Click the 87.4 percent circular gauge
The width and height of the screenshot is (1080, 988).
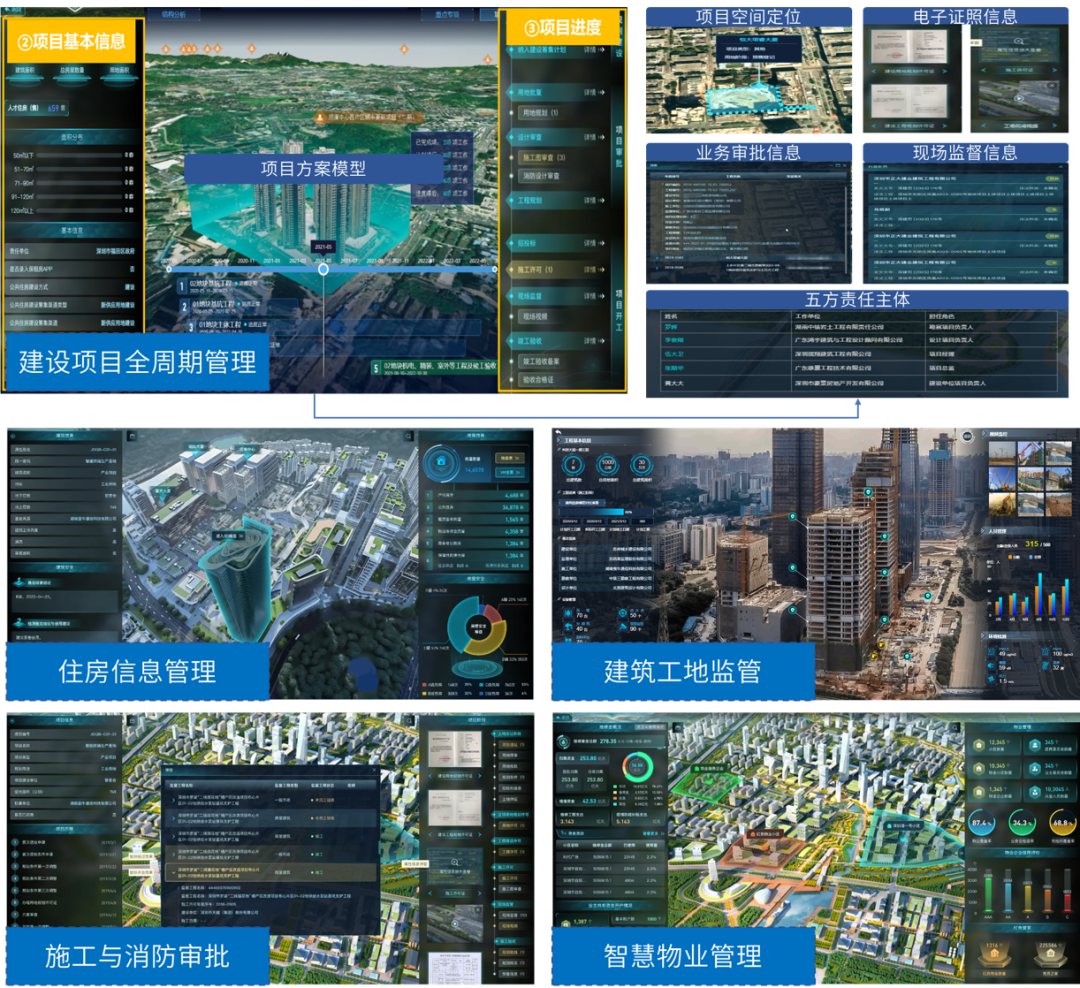pos(982,823)
